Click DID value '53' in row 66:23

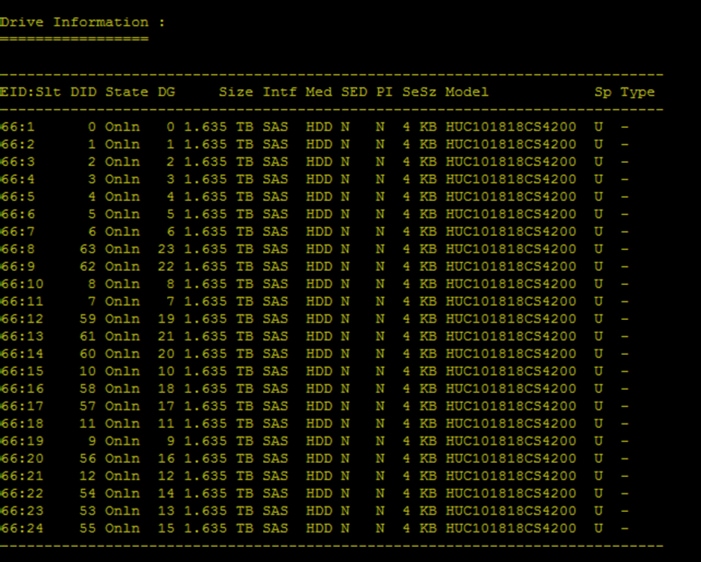click(x=88, y=511)
